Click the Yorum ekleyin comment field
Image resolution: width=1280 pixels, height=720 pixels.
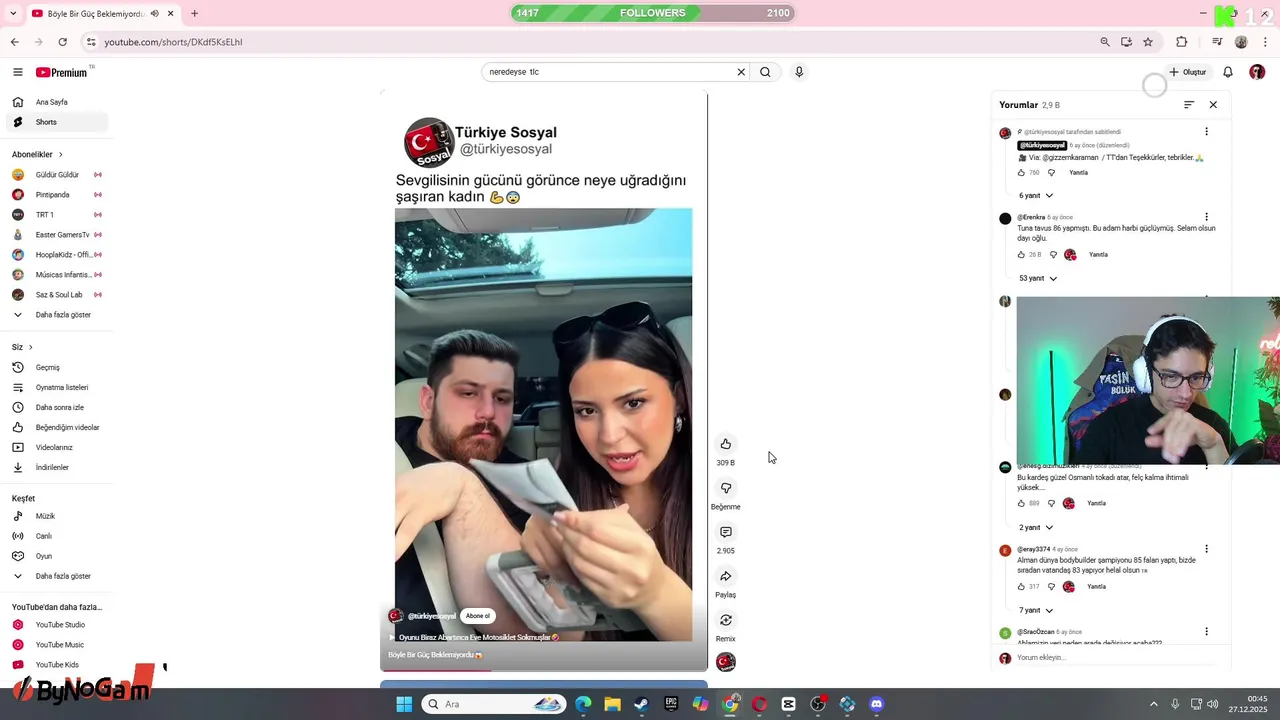(x=1116, y=658)
